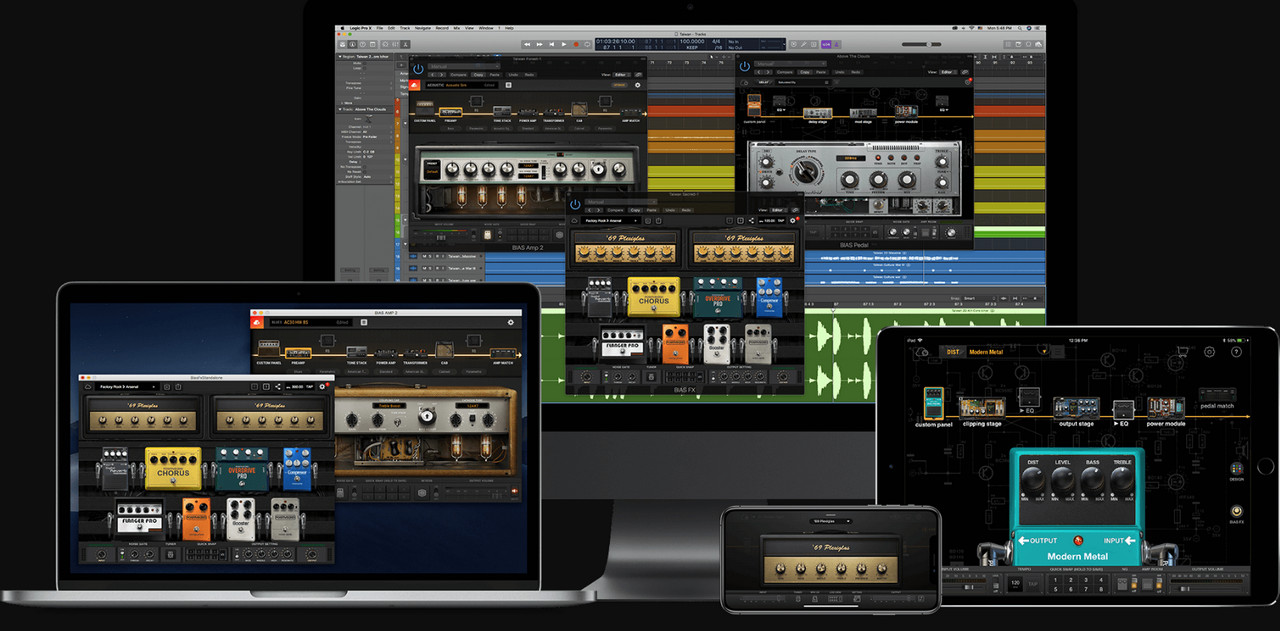
Task: Click the shopping cart icon on iPad
Action: [1181, 352]
